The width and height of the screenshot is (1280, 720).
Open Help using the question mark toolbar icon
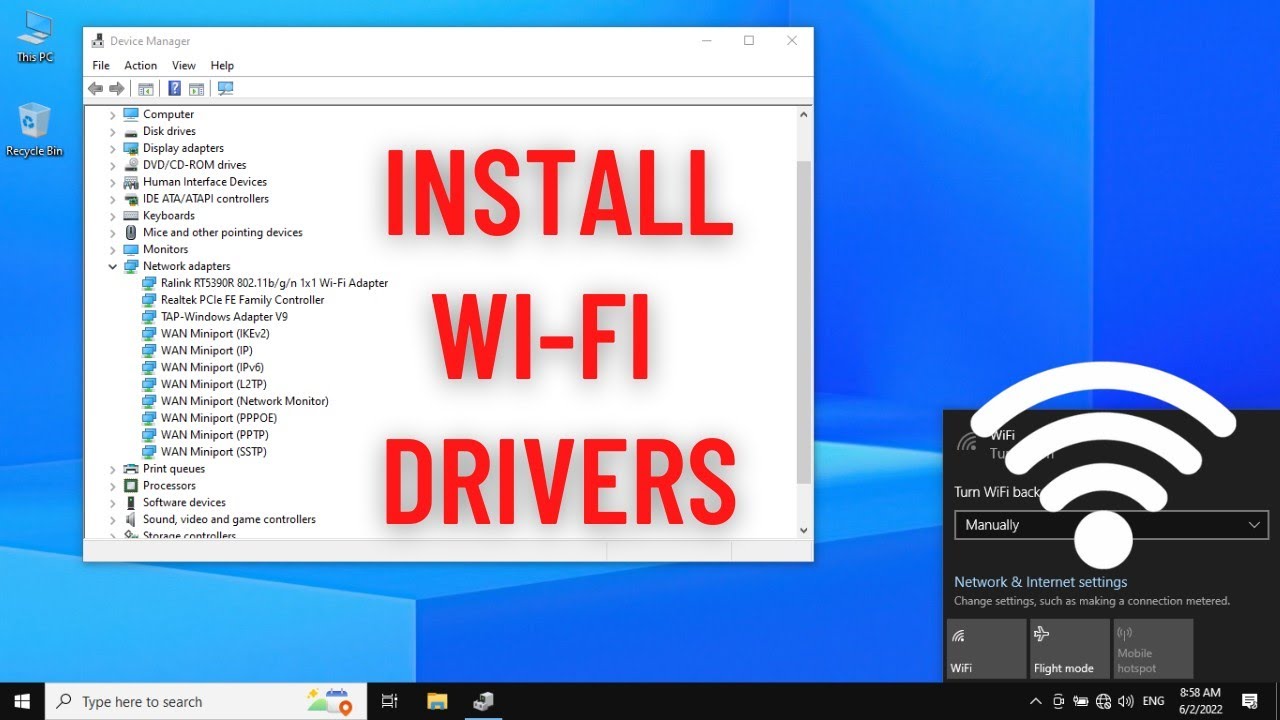[174, 88]
